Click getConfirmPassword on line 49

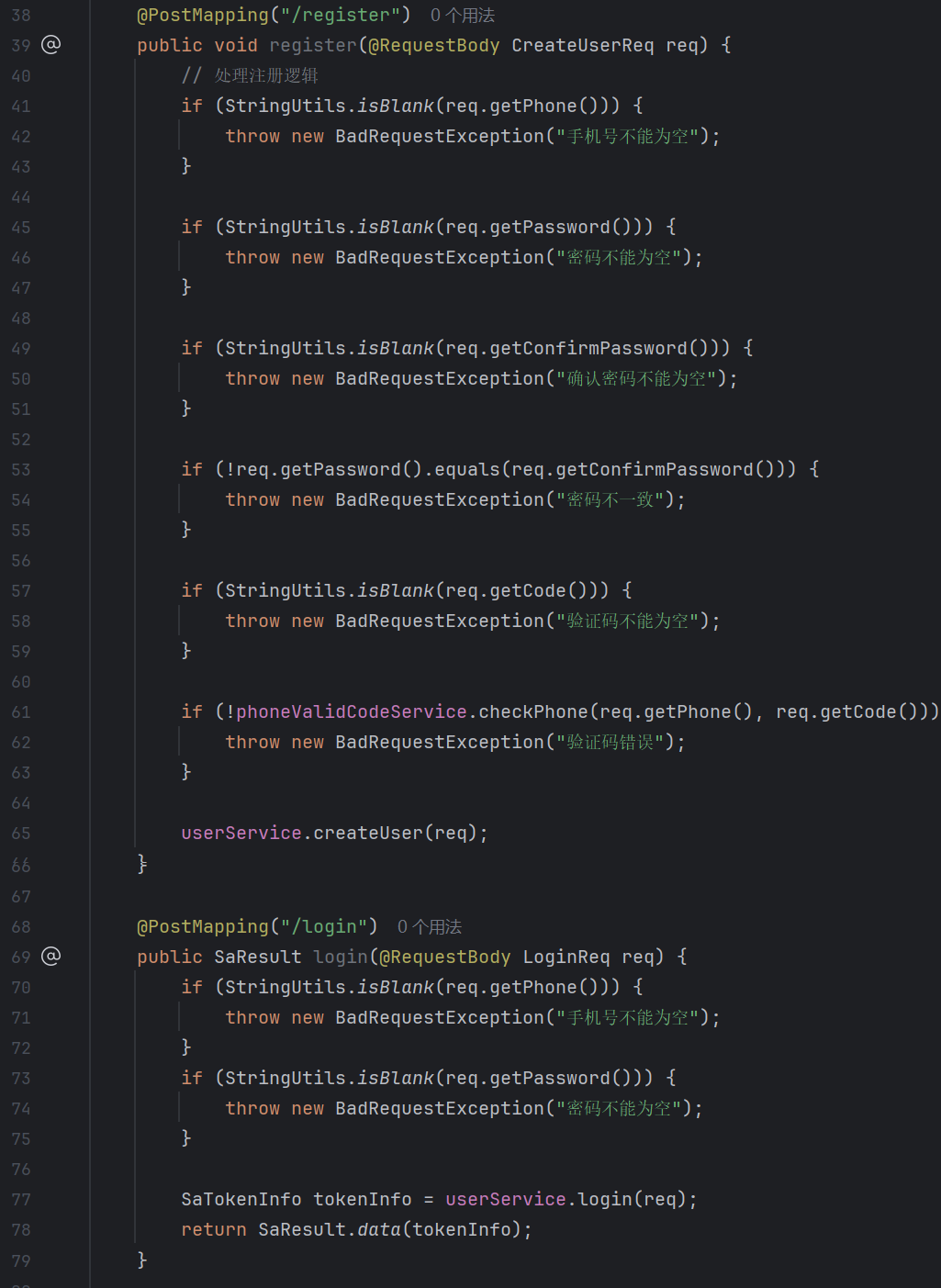[588, 348]
